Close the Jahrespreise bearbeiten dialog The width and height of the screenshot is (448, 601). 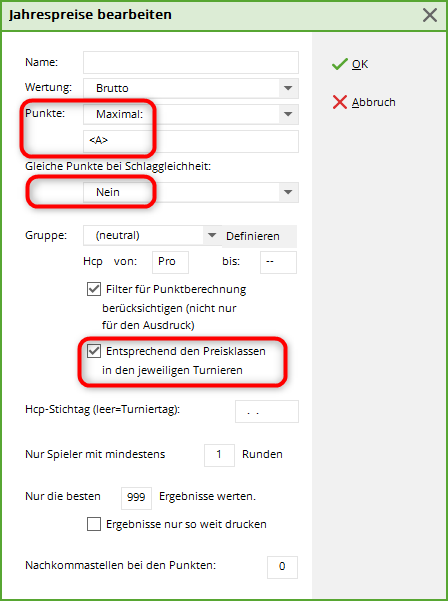tap(430, 15)
